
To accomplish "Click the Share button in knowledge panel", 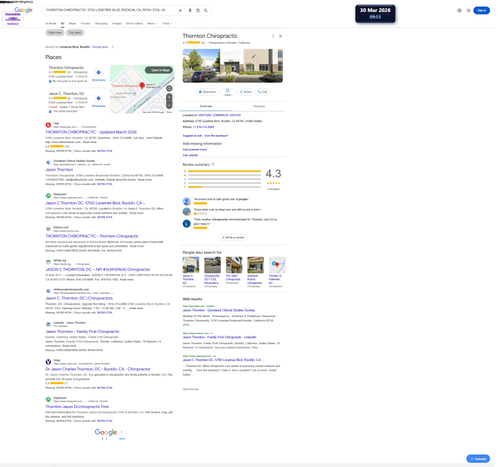I will pos(246,92).
